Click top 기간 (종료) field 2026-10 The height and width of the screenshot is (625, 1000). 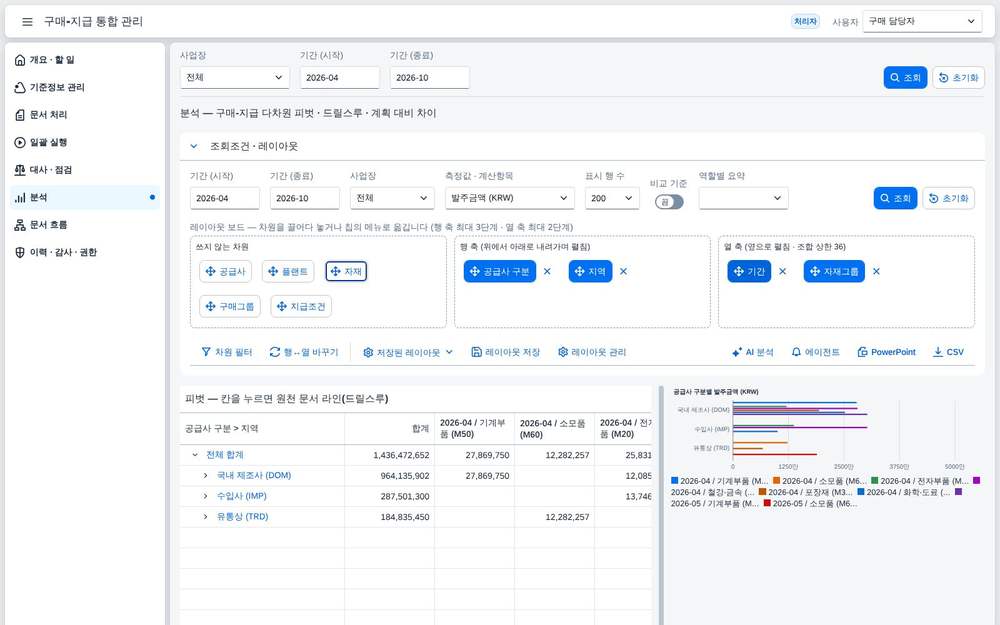point(429,77)
